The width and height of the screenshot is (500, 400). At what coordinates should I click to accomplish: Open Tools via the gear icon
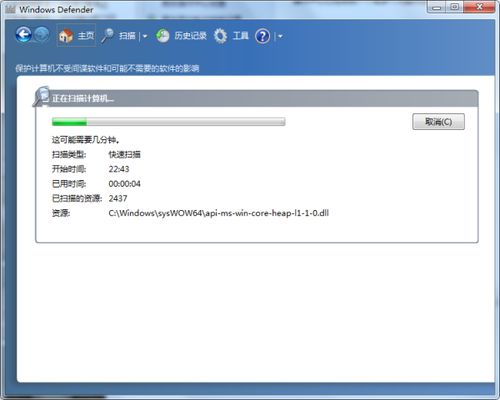(220, 36)
